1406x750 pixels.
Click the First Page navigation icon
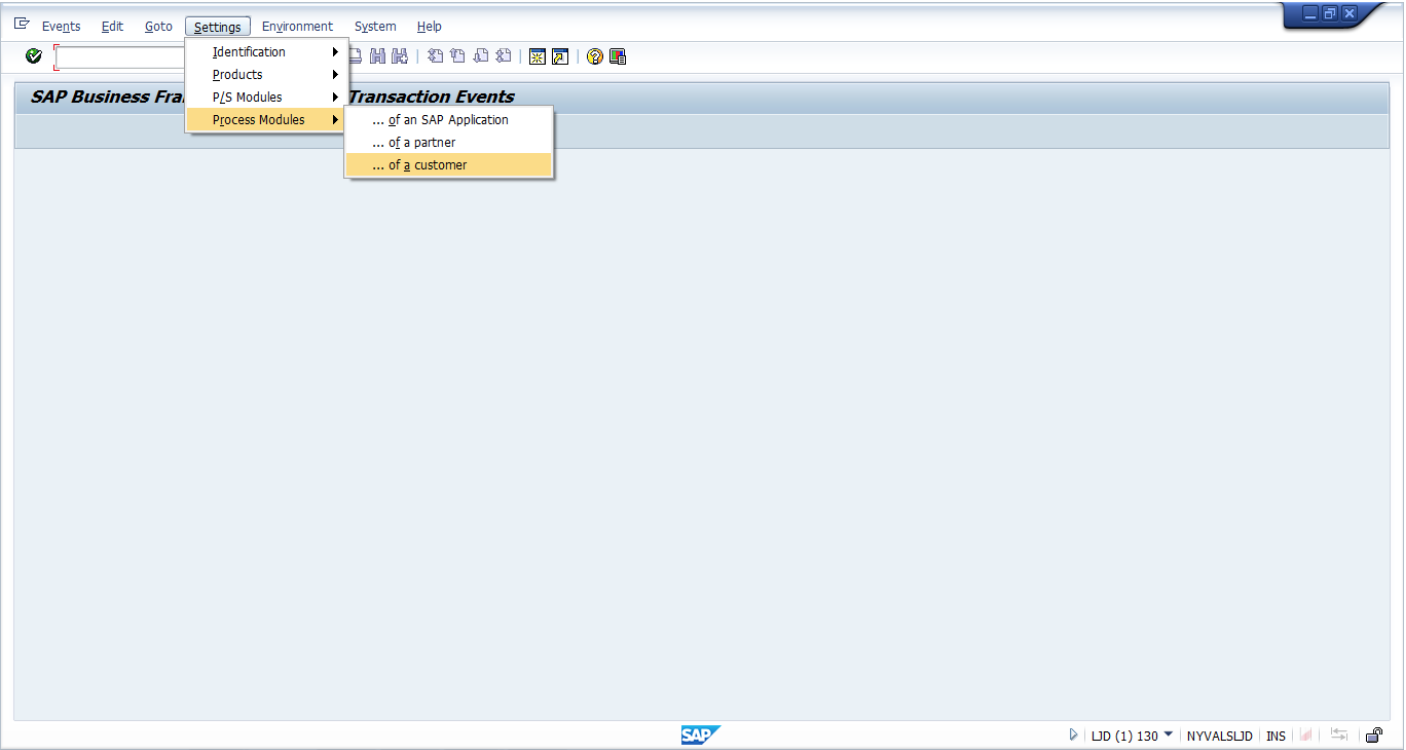tap(437, 57)
